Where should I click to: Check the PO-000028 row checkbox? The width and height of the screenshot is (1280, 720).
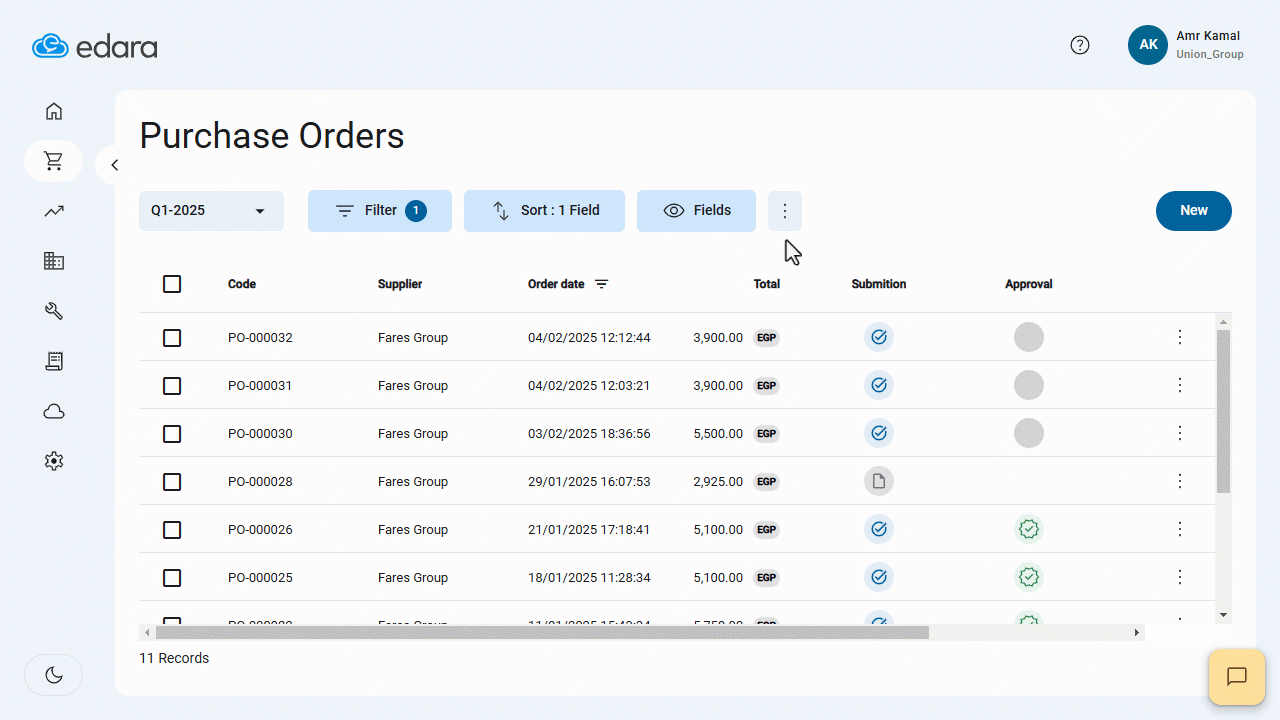(172, 482)
